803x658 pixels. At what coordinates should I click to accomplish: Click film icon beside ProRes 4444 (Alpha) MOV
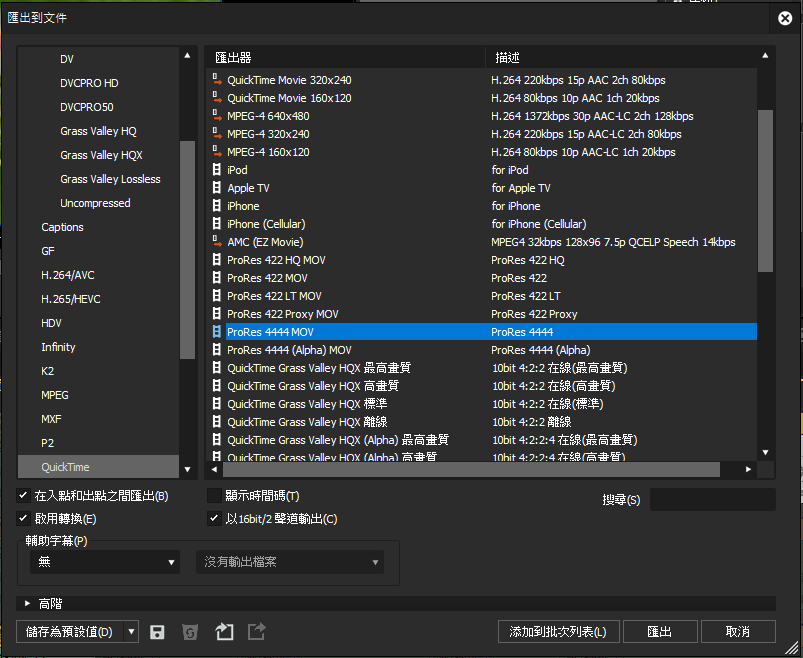(x=217, y=350)
